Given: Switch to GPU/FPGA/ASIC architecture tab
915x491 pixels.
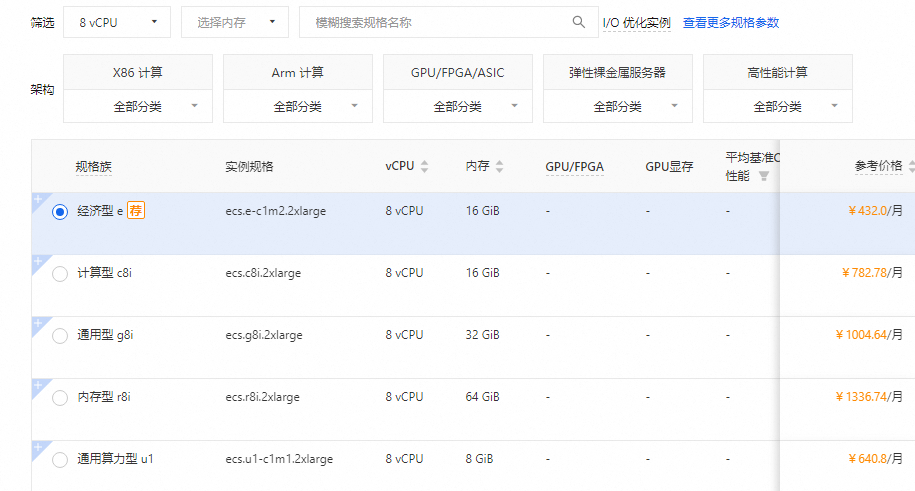Looking at the screenshot, I should click(x=458, y=72).
